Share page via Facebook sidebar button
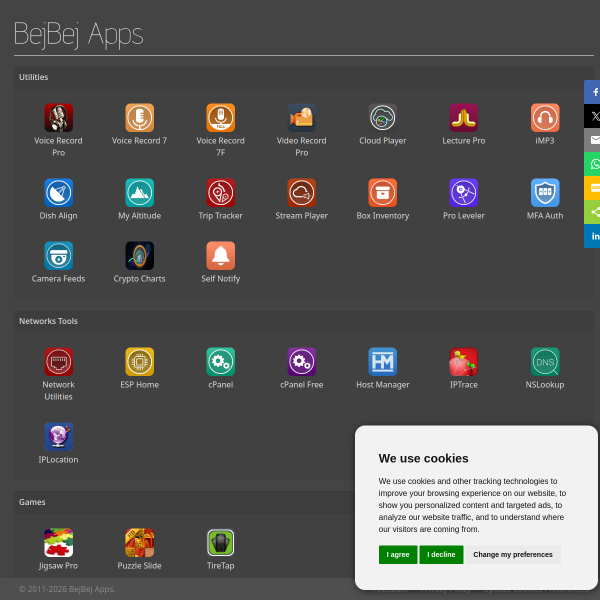600x600 pixels. 592,92
